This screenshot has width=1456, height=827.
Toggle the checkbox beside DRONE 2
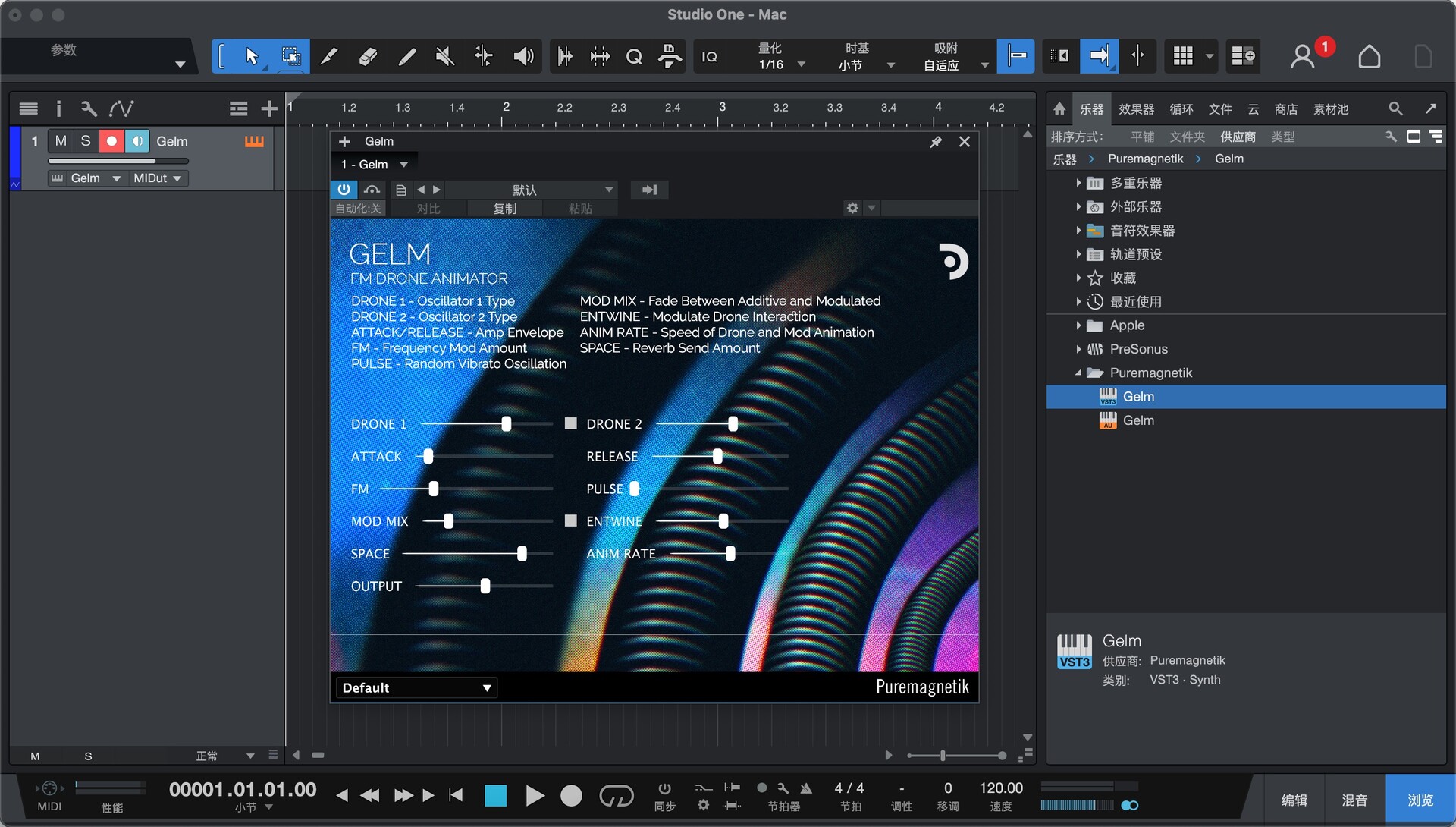pyautogui.click(x=570, y=423)
